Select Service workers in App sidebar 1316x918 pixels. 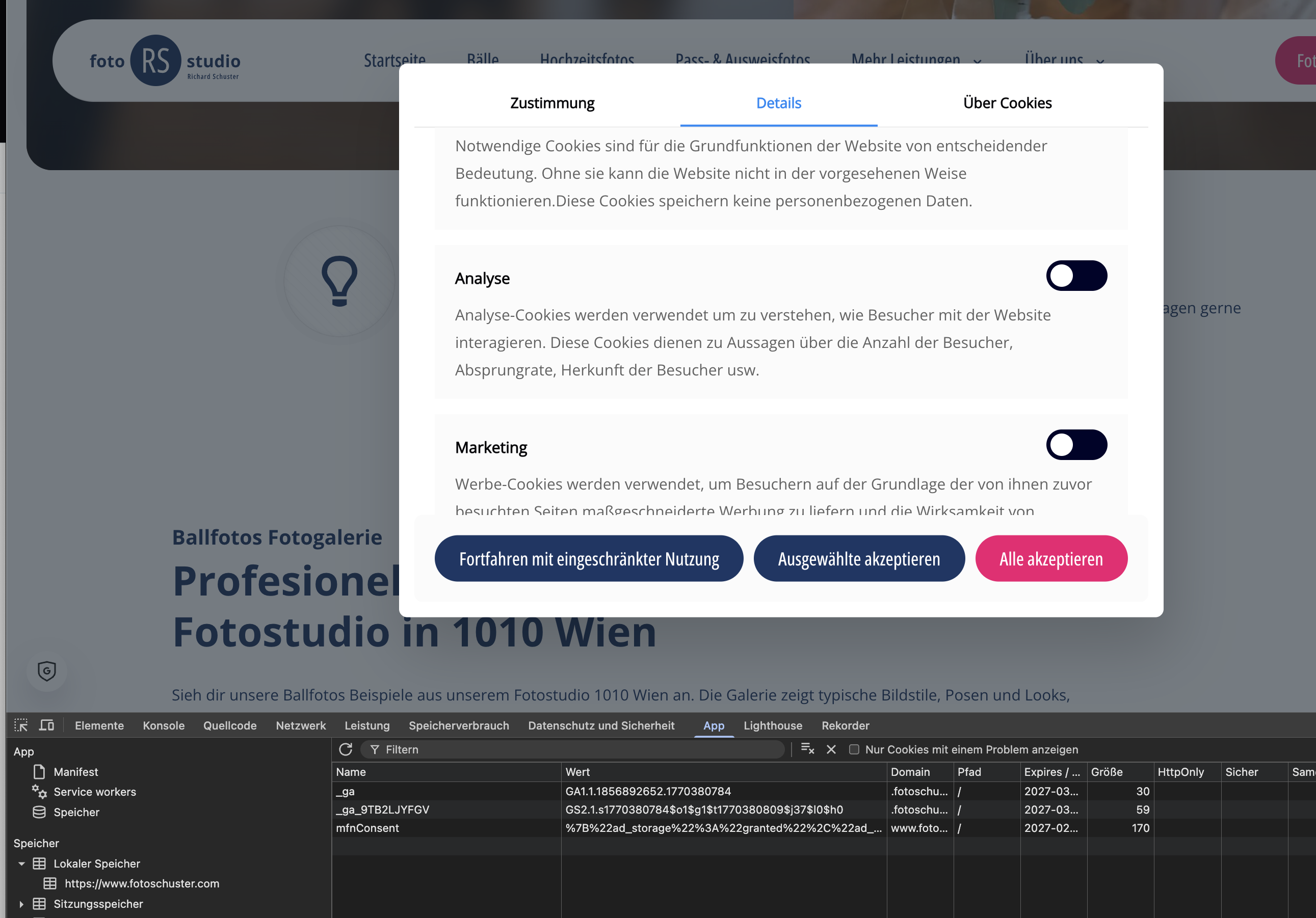(95, 792)
